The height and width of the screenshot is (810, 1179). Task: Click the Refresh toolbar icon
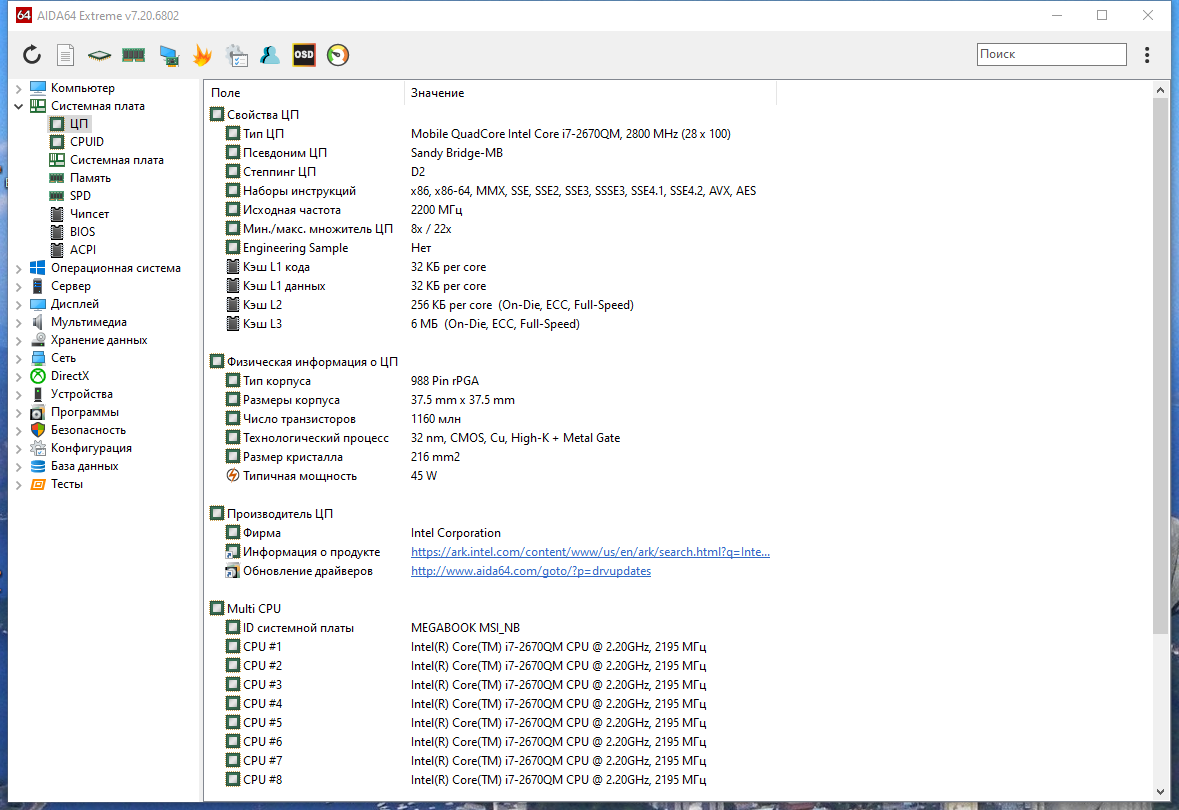32,55
